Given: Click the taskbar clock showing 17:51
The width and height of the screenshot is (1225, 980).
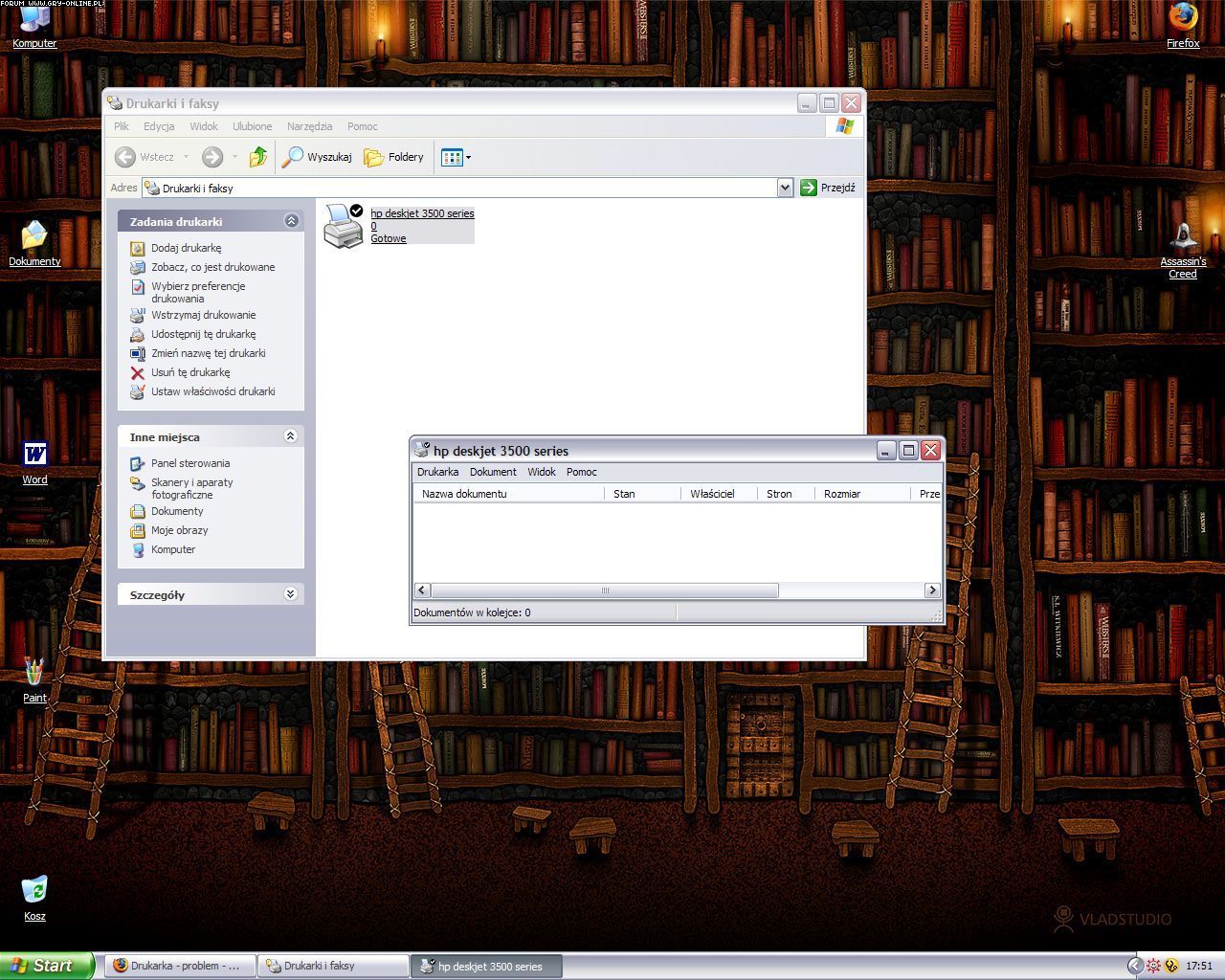Looking at the screenshot, I should click(1199, 967).
